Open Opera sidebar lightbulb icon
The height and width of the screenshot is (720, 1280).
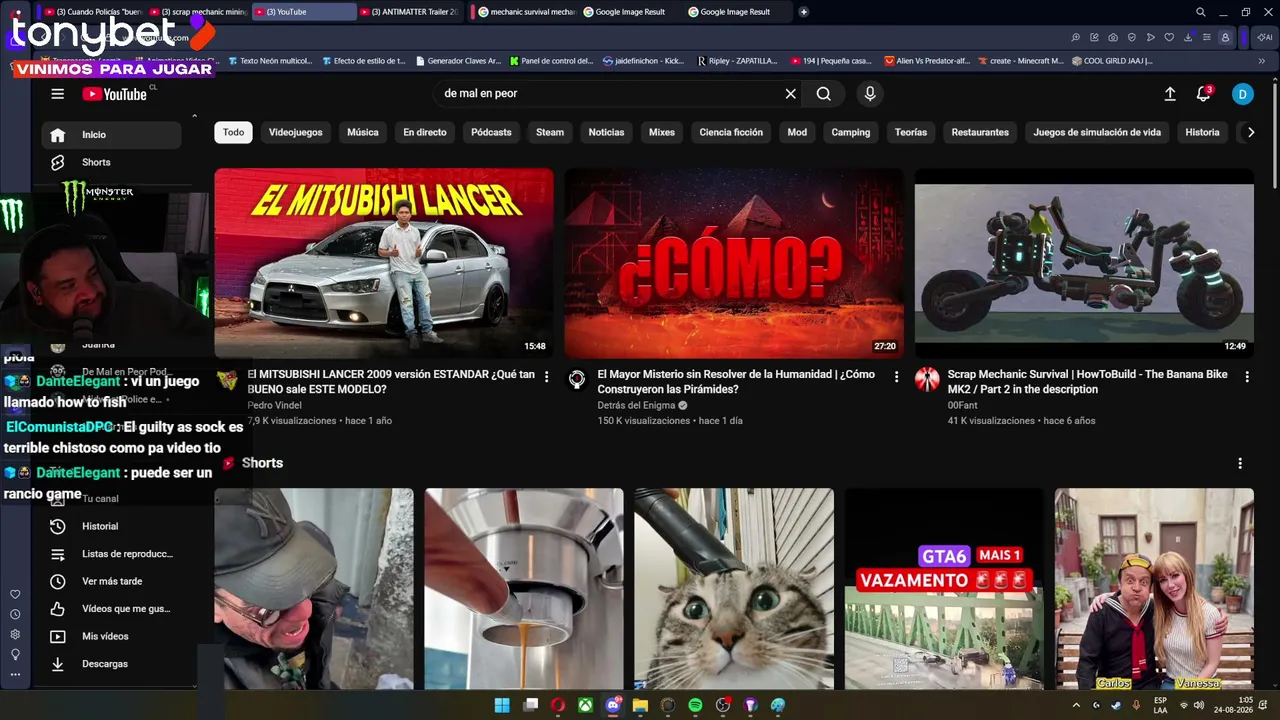coord(15,654)
